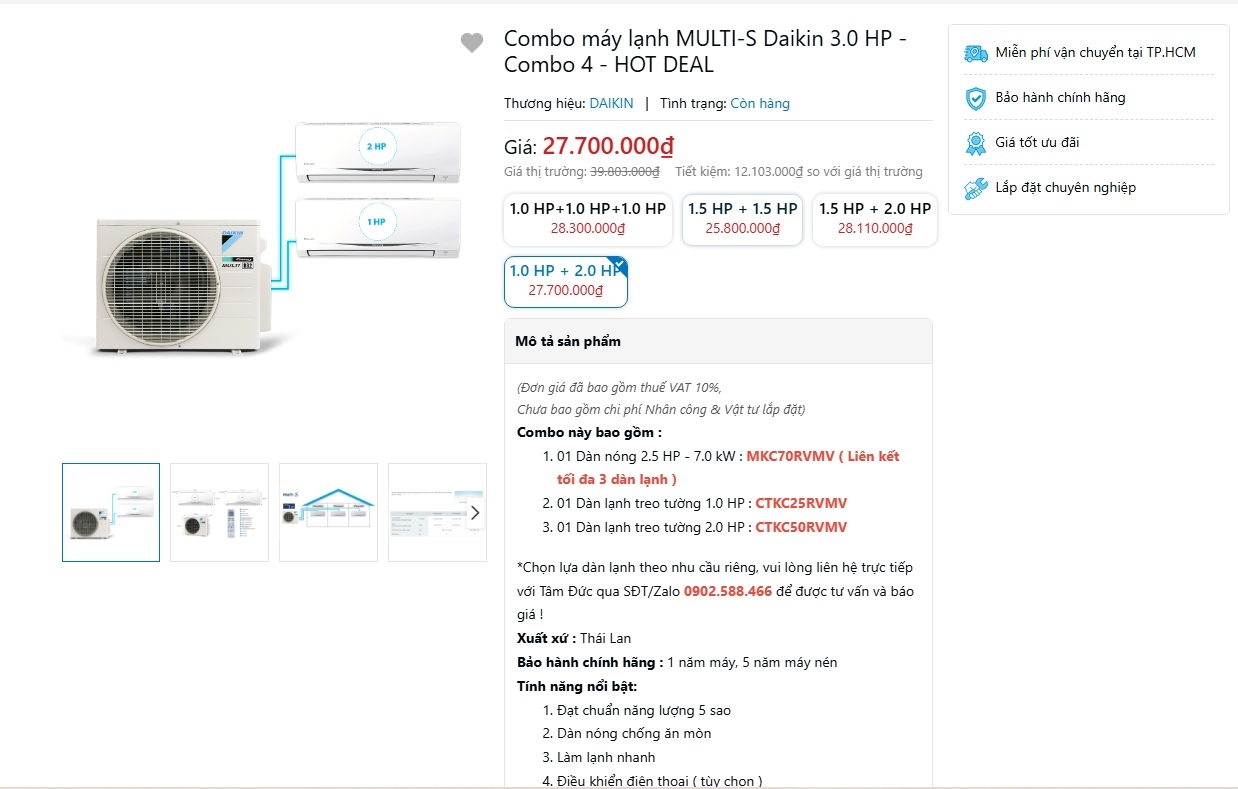Click the 0902.588.466 phone number

pos(728,591)
